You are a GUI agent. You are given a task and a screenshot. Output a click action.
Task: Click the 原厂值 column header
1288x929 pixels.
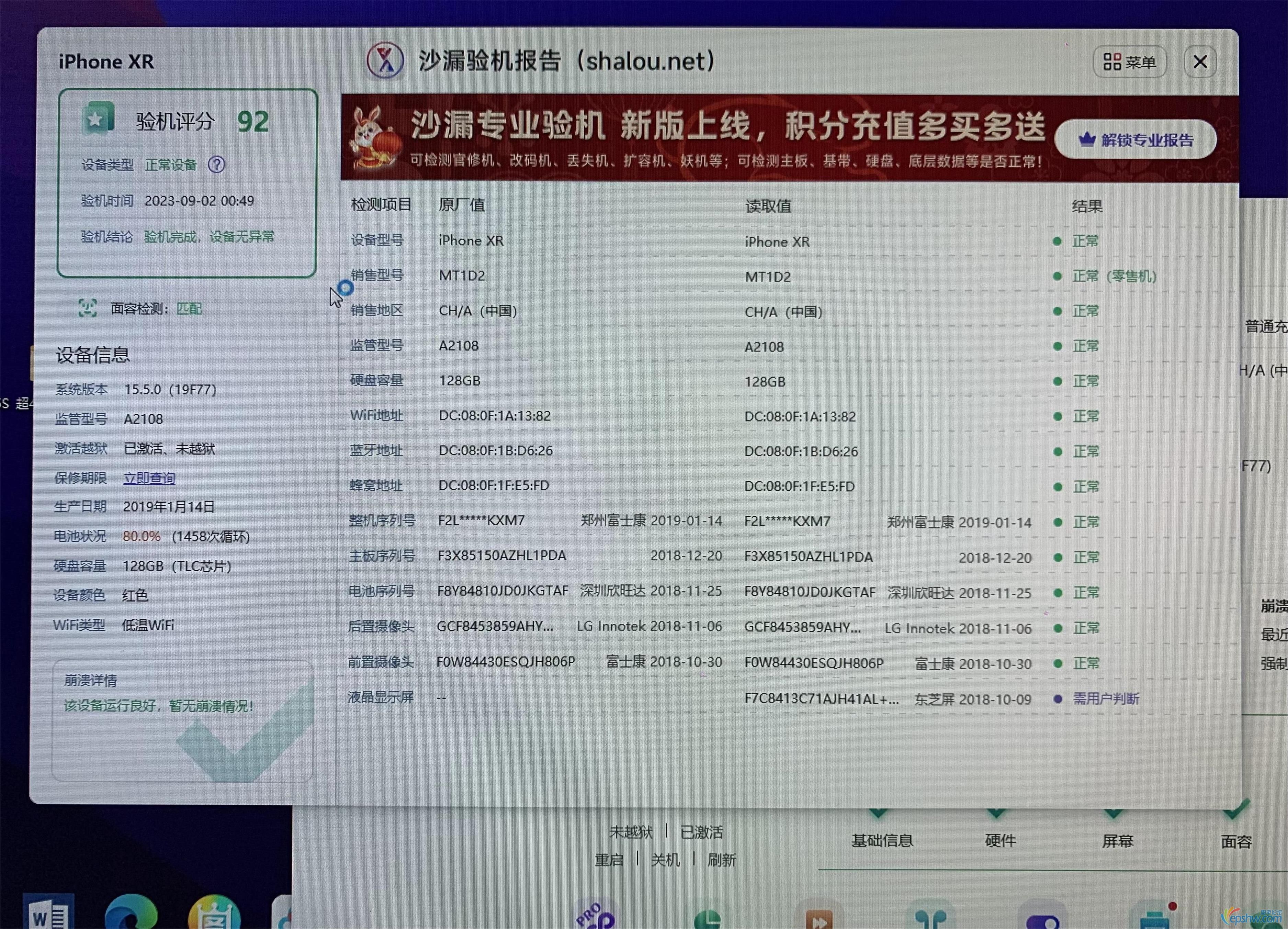(x=461, y=204)
